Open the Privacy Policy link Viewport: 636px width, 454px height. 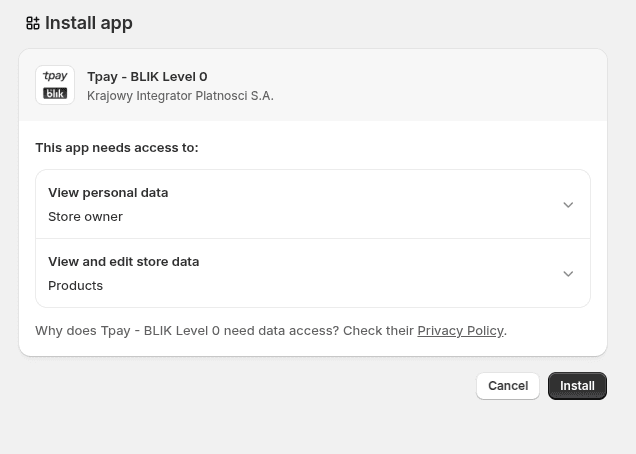click(460, 330)
